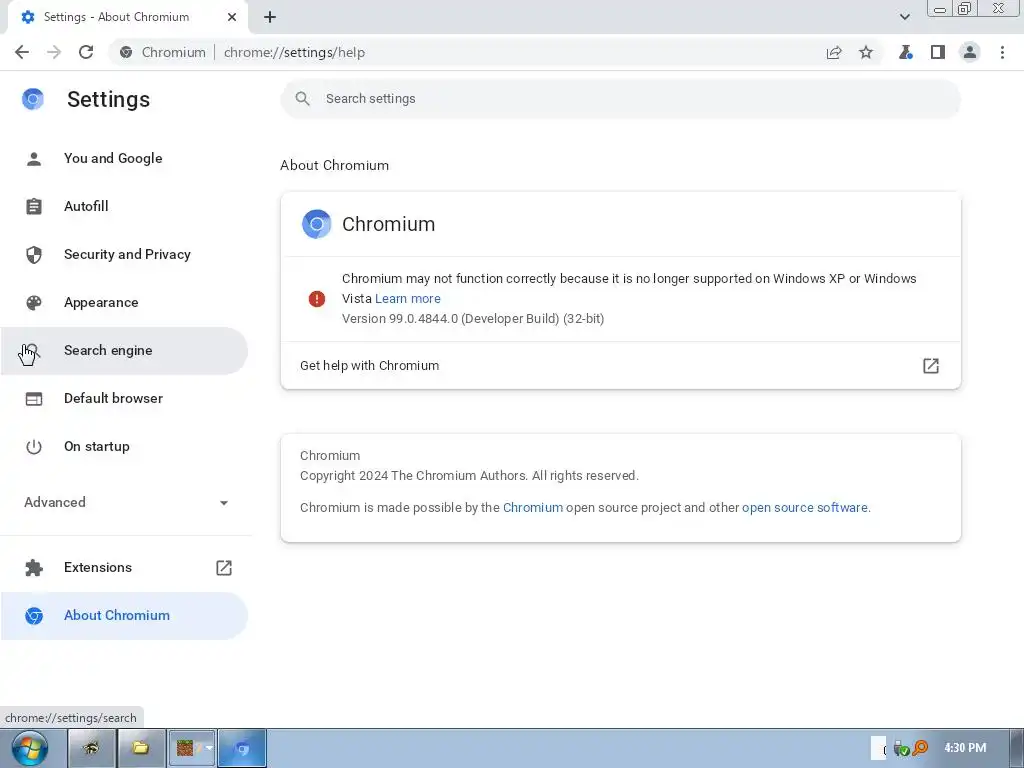Click the shield icon beside Security and Privacy

[x=34, y=255]
